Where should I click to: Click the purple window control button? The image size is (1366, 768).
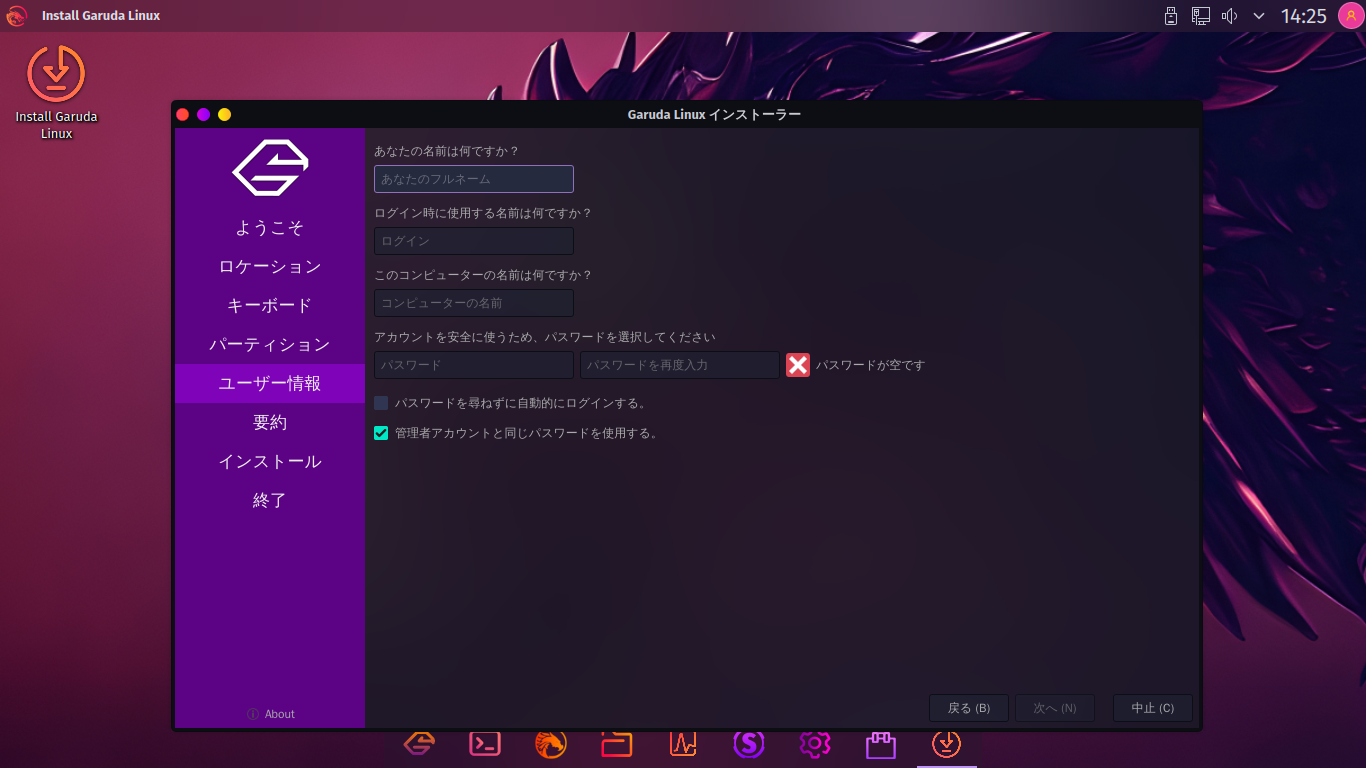204,114
